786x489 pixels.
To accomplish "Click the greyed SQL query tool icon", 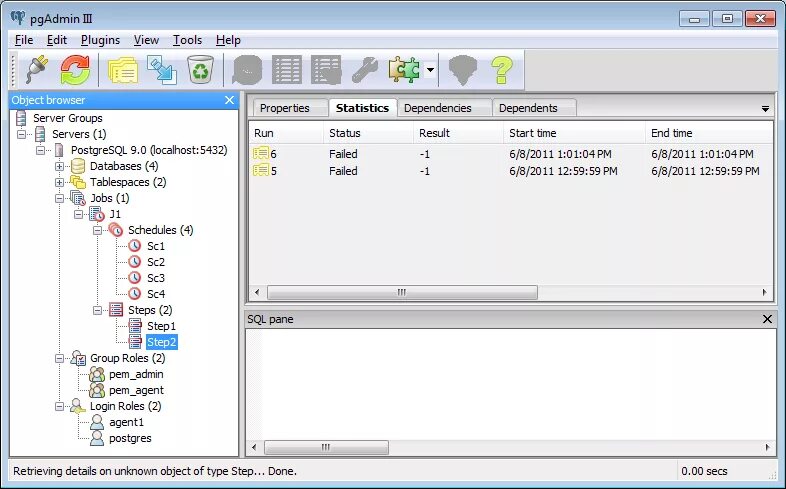I will tap(247, 70).
